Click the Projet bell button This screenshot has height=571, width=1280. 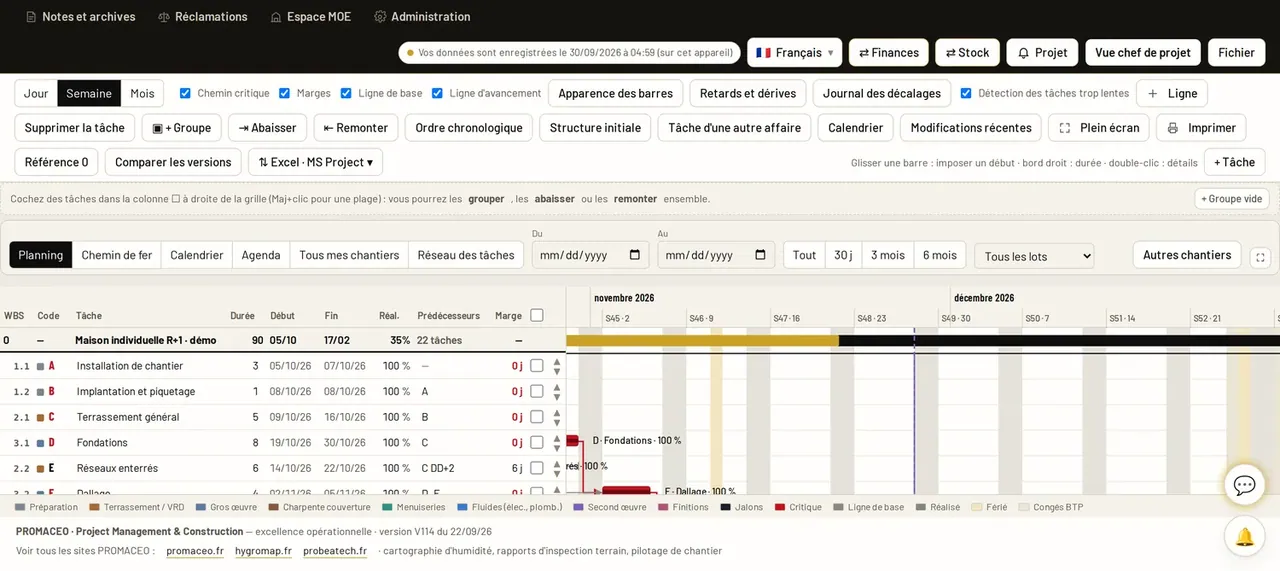coord(1042,53)
